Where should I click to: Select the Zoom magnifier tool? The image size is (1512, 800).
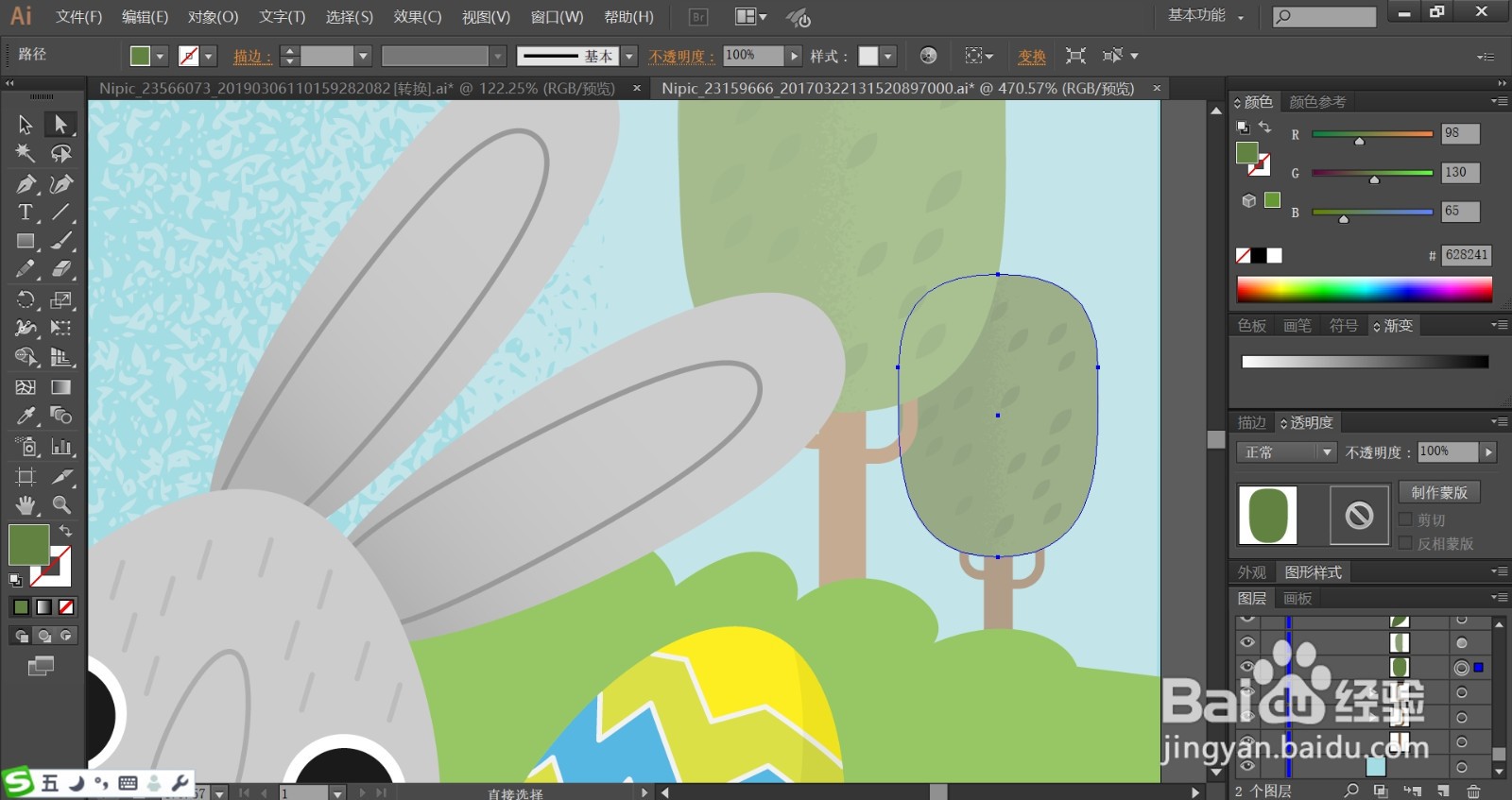[60, 505]
